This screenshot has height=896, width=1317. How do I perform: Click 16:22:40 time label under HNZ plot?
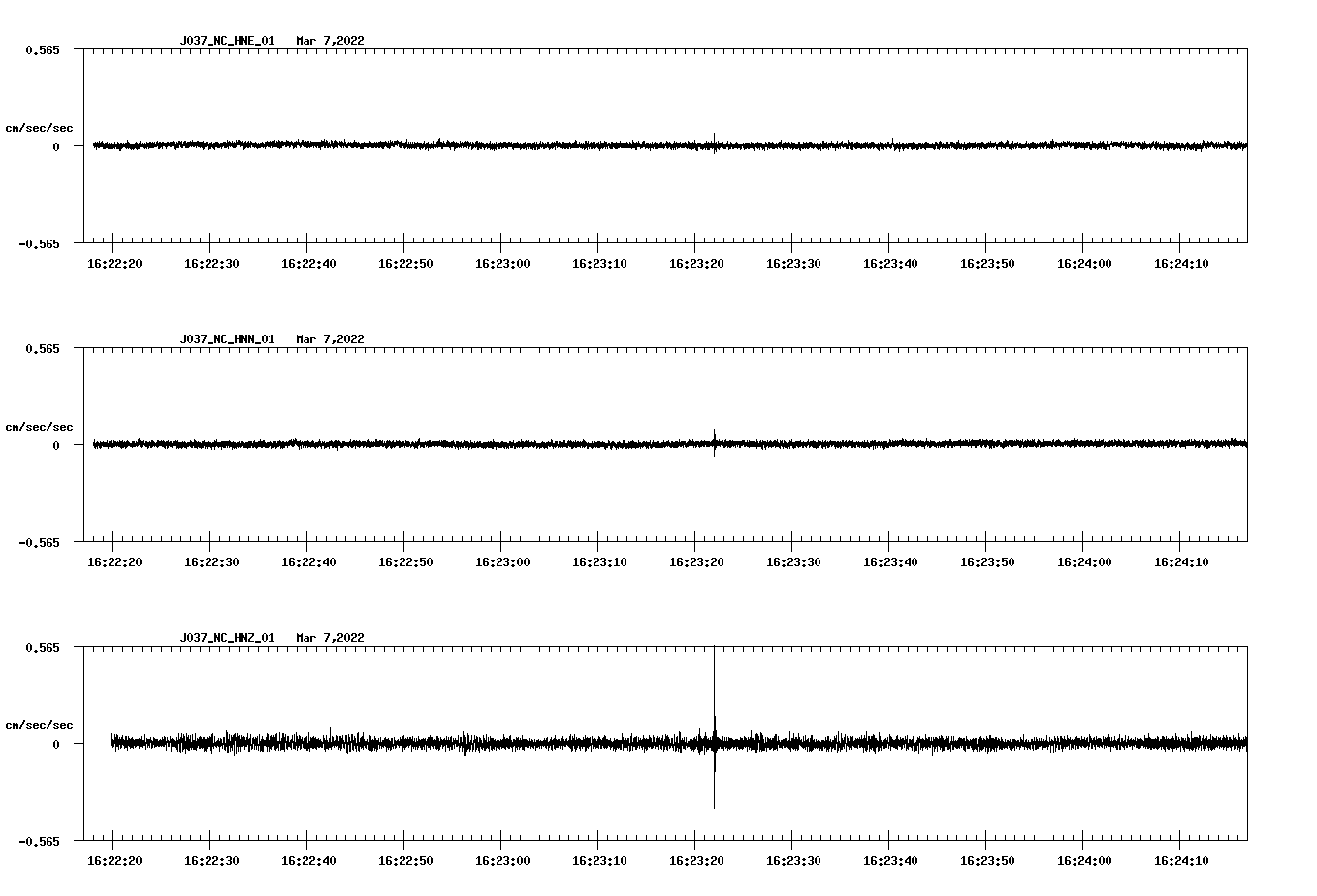click(307, 860)
